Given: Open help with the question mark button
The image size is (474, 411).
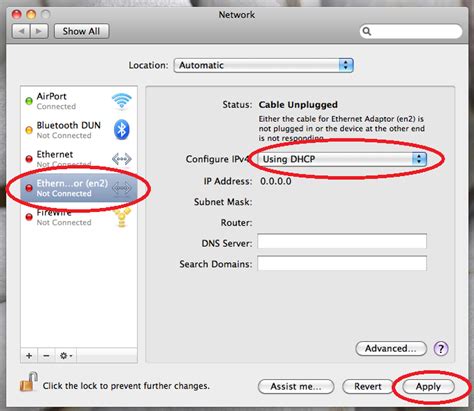Looking at the screenshot, I should tap(441, 349).
